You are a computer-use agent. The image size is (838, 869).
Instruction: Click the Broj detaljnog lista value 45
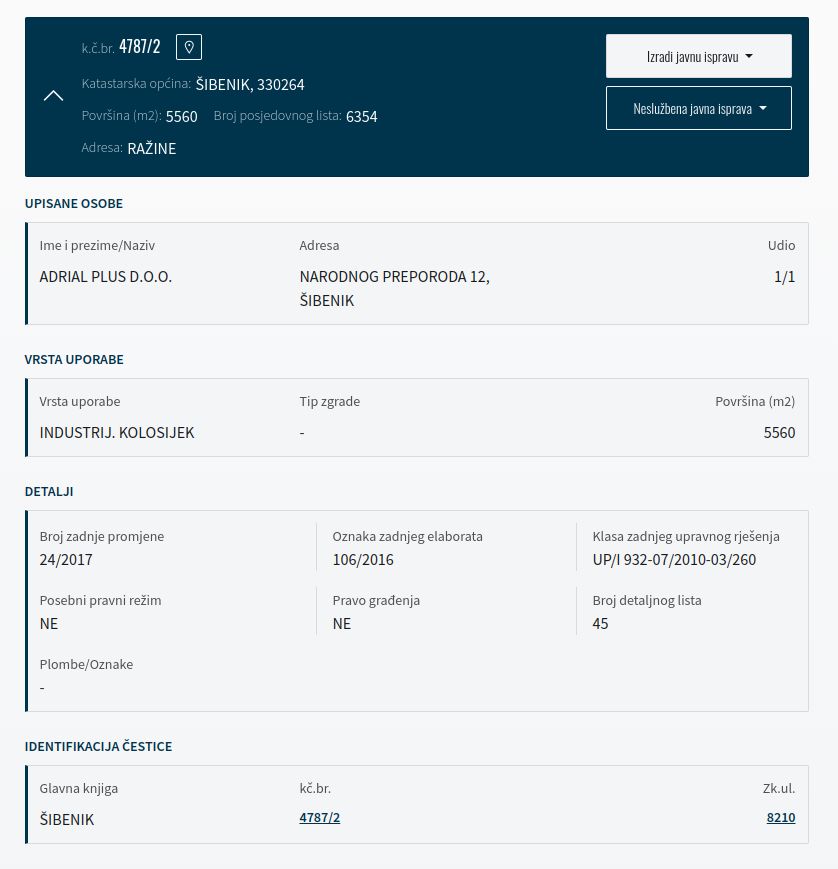pos(600,624)
